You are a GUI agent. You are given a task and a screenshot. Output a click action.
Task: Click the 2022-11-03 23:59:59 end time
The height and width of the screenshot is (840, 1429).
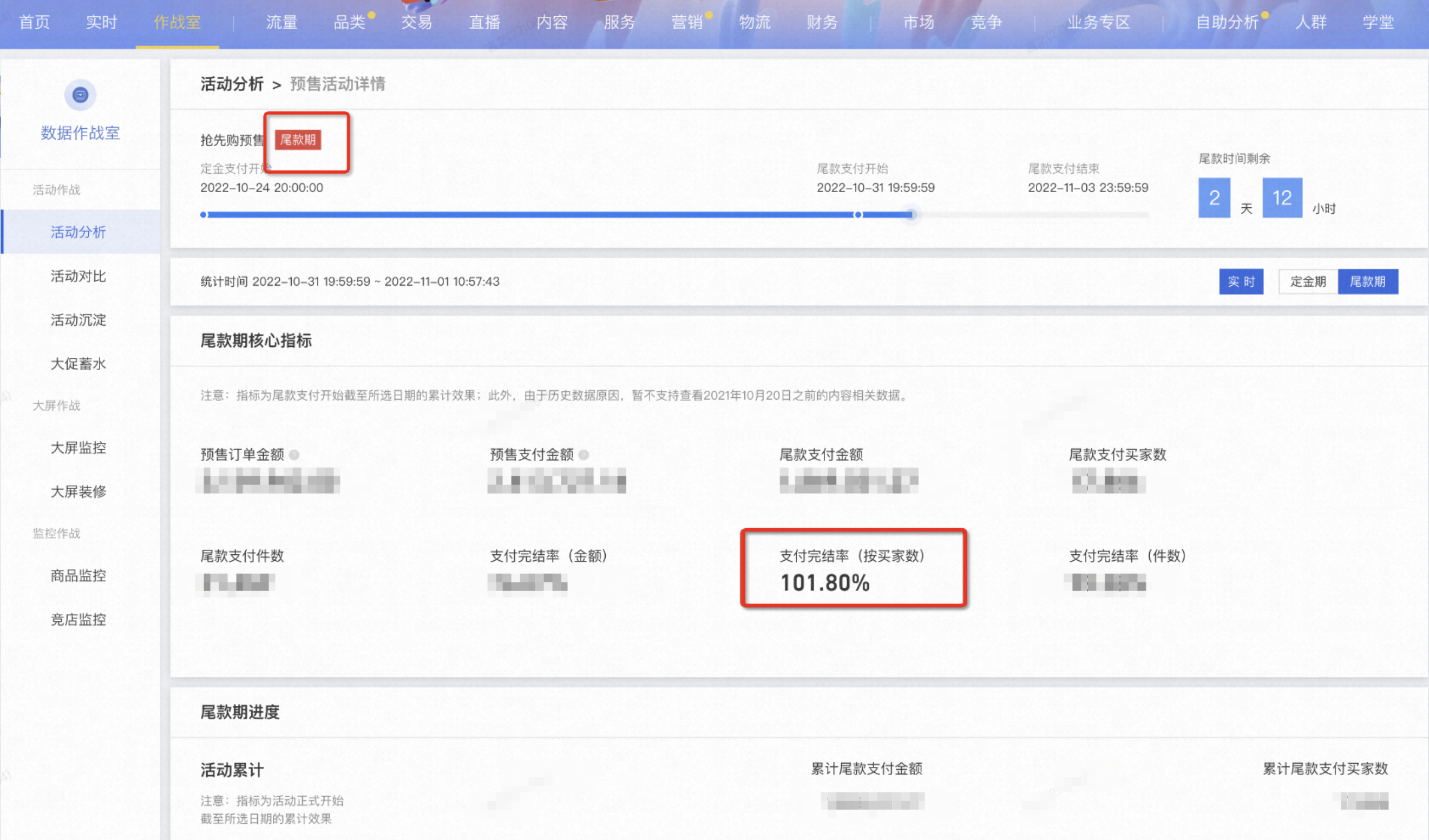1088,187
